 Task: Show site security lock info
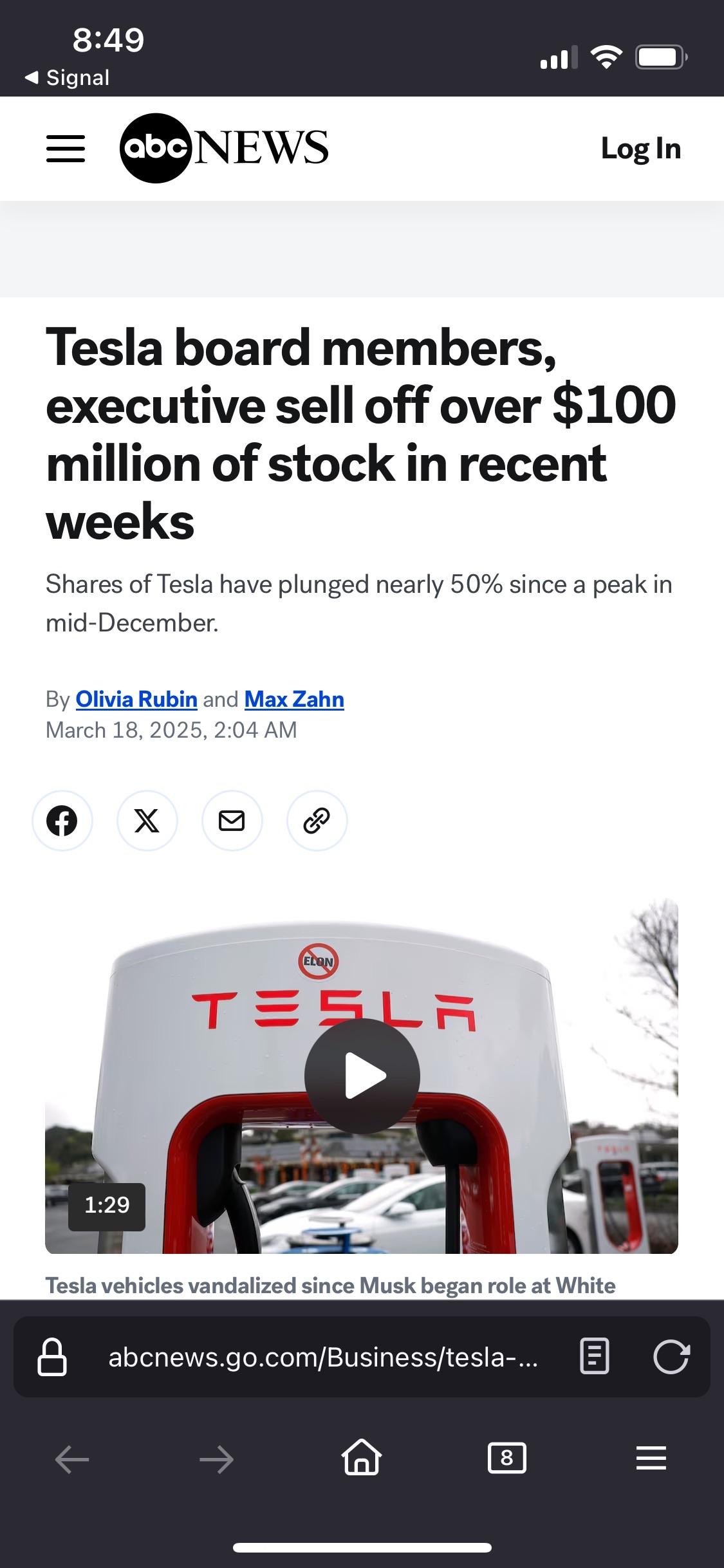(52, 1357)
